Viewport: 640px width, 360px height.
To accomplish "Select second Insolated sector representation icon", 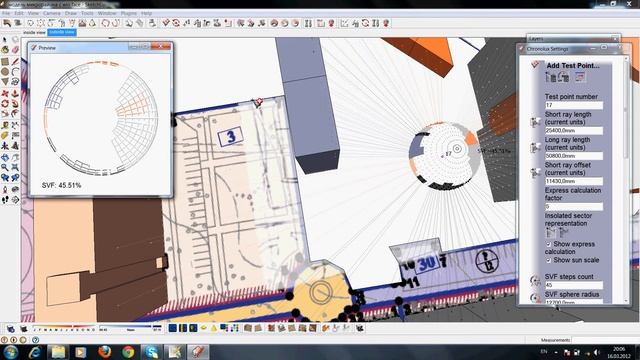I will (x=564, y=233).
